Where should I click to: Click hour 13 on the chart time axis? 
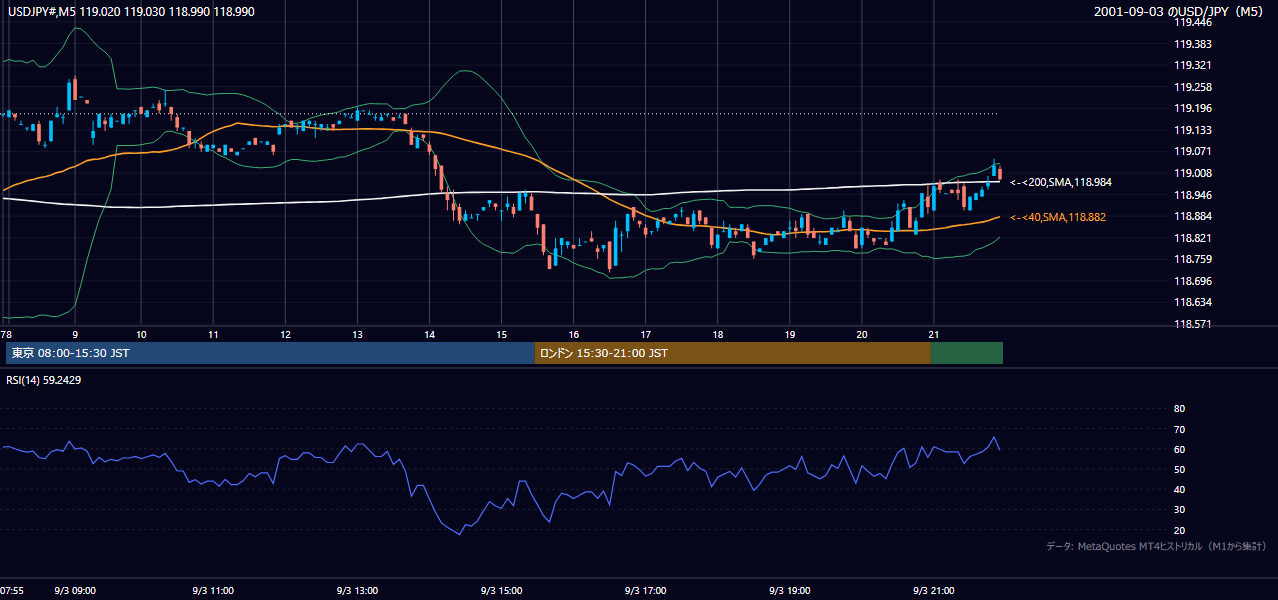[x=357, y=334]
